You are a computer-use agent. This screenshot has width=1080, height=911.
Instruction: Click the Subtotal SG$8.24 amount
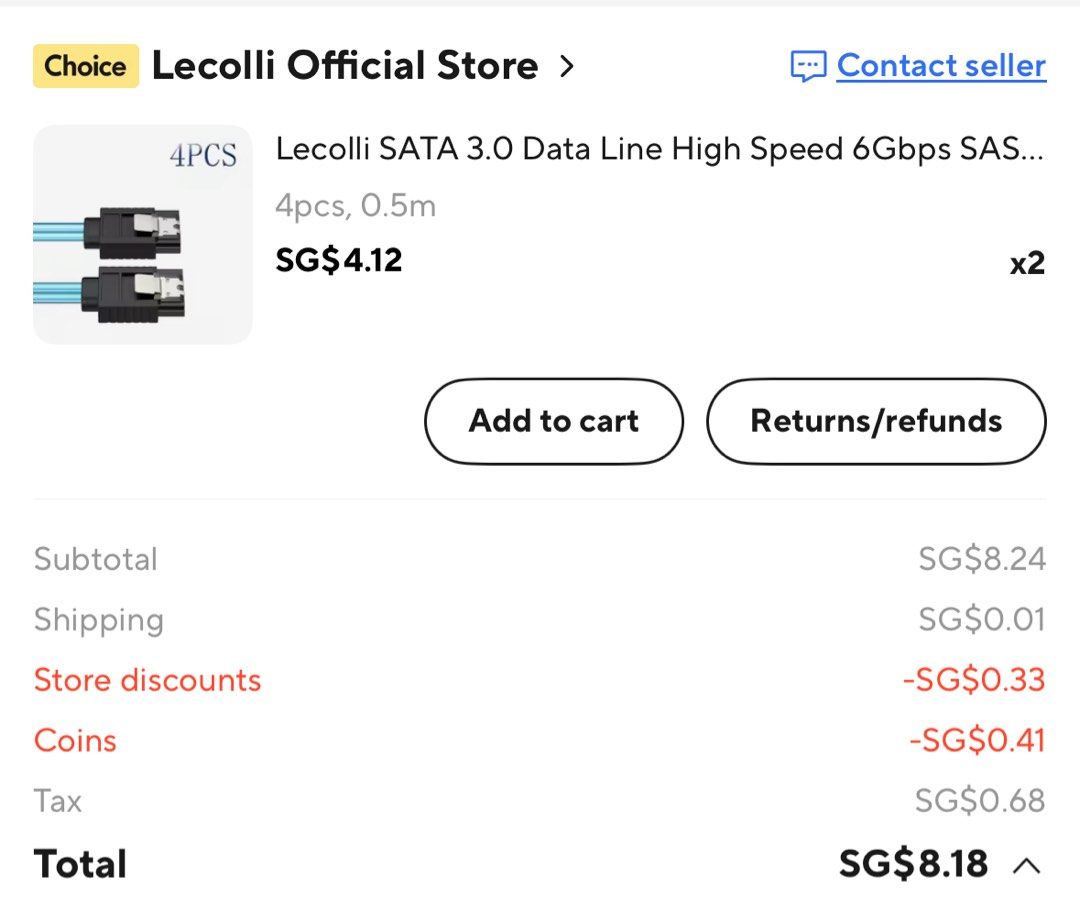(982, 558)
